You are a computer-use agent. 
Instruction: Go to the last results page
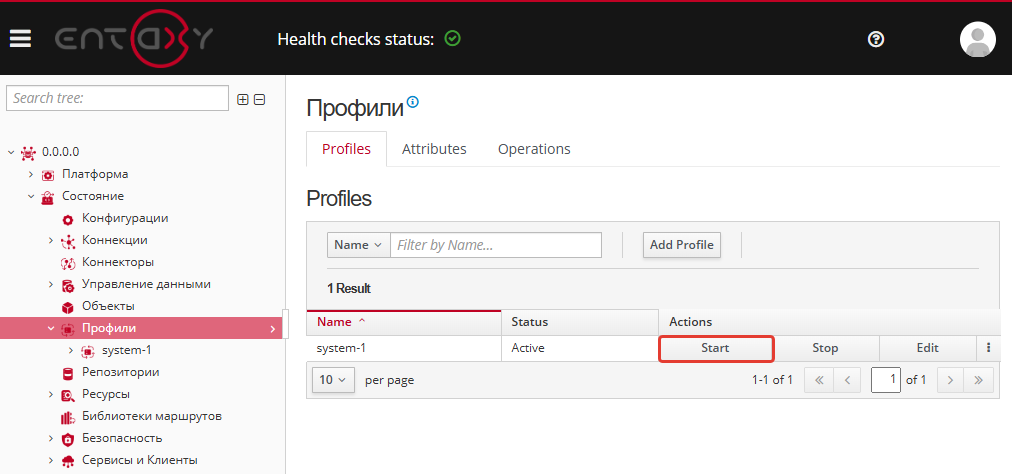[x=978, y=380]
